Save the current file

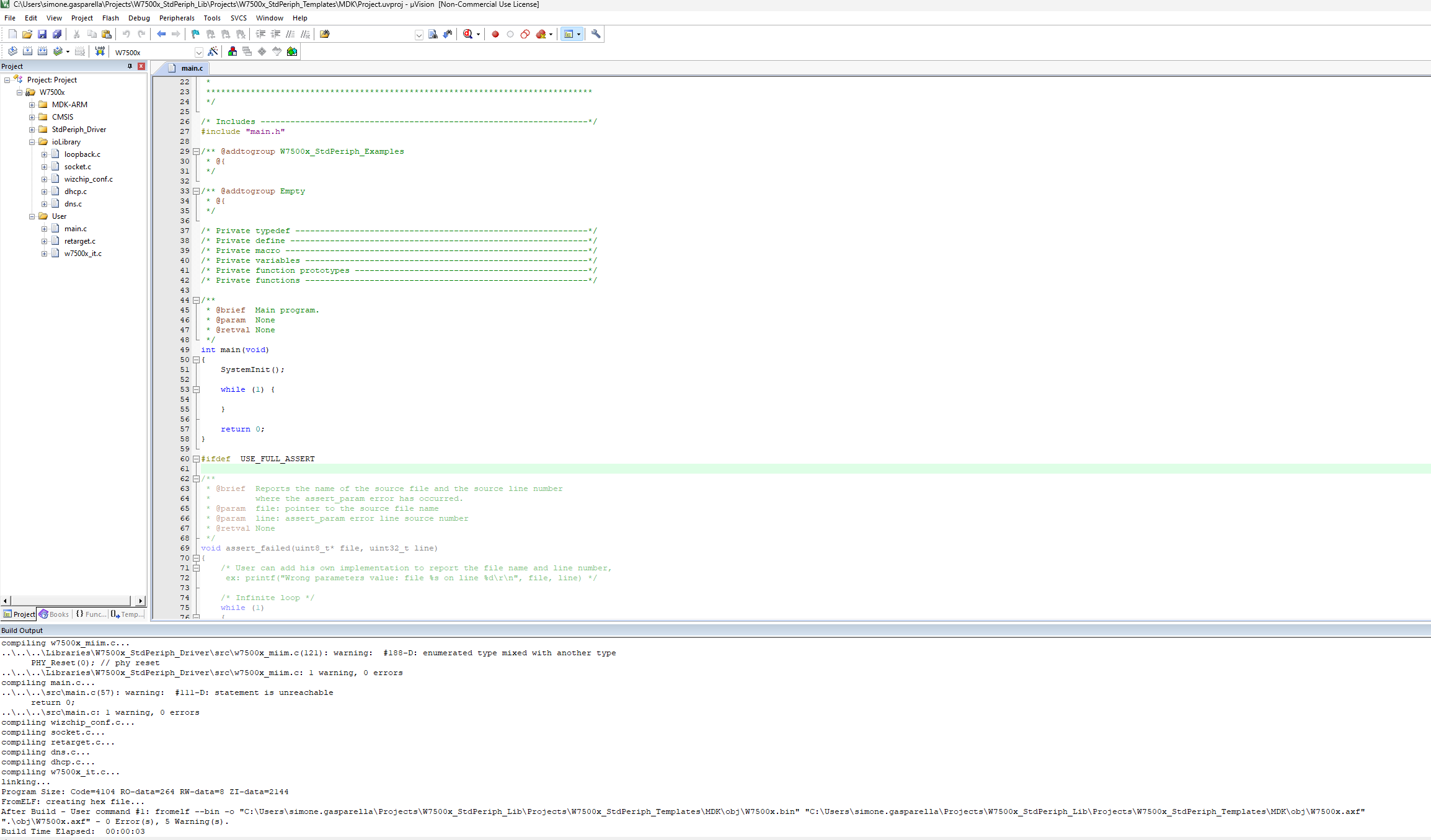click(42, 34)
